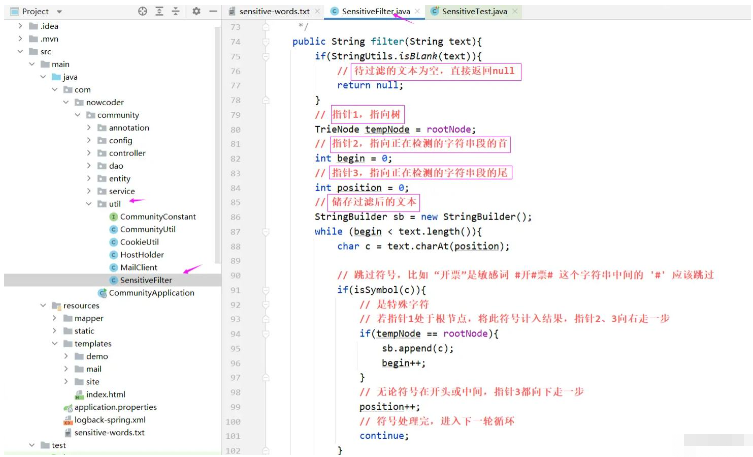753x457 pixels.
Task: Switch to SensitiveTest.java tab
Action: tap(468, 10)
